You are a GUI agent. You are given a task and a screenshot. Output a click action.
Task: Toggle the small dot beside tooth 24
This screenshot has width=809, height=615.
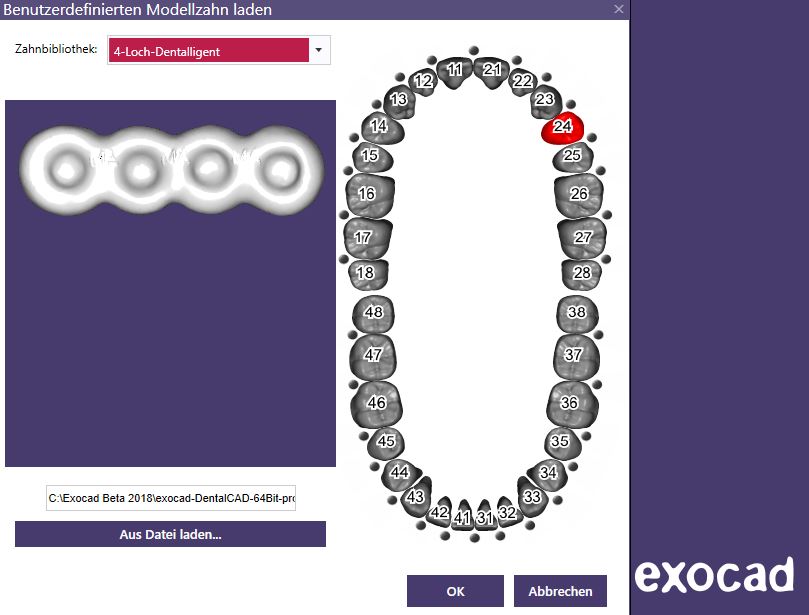(592, 138)
